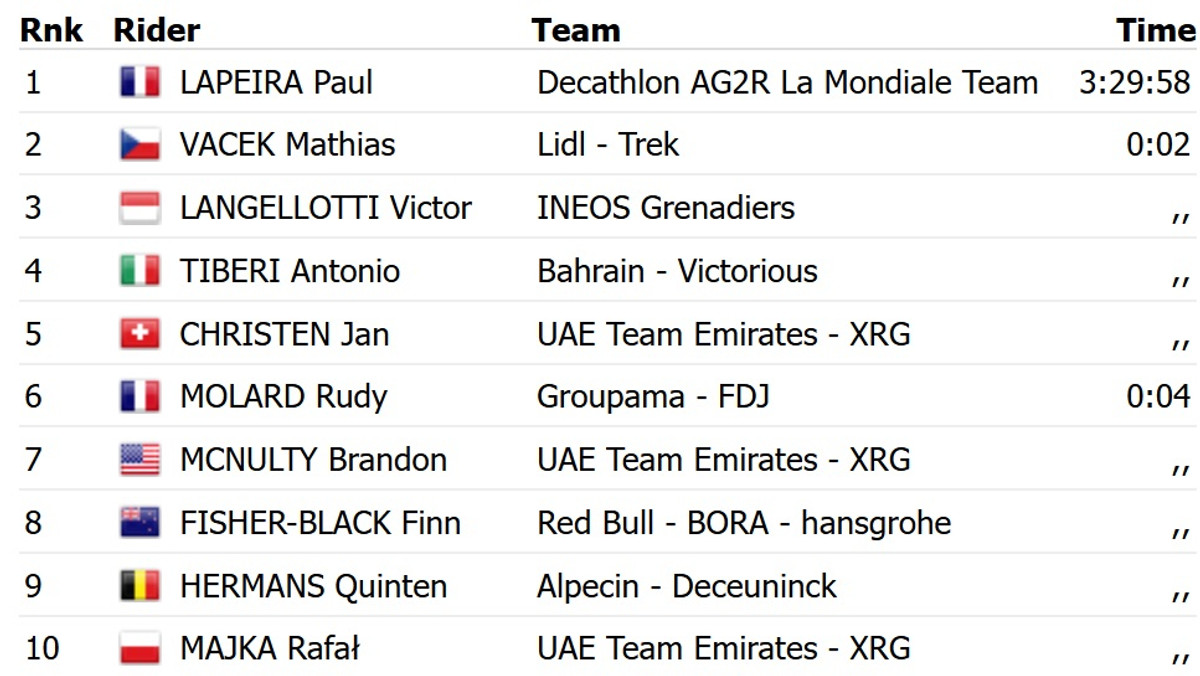Open INEOS Grenadiers team link
Image resolution: width=1200 pixels, height=676 pixels.
666,208
